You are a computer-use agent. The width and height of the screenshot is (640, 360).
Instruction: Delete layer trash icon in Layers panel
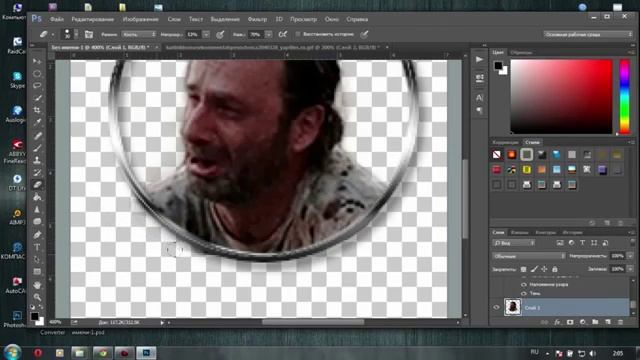(x=620, y=322)
